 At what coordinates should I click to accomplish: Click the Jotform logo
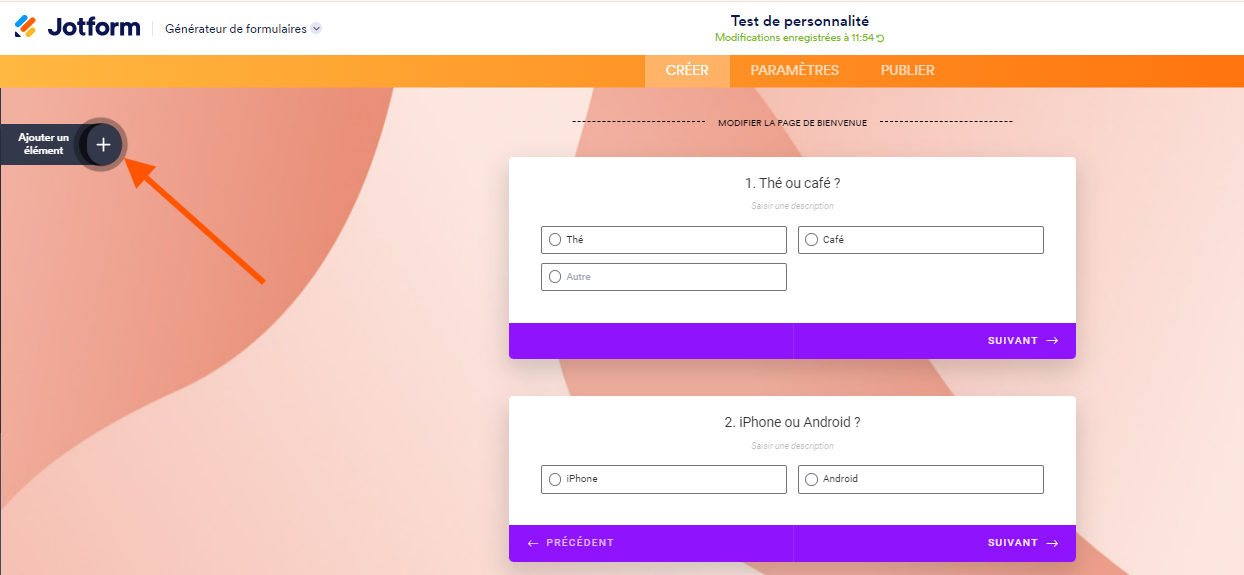[x=77, y=27]
